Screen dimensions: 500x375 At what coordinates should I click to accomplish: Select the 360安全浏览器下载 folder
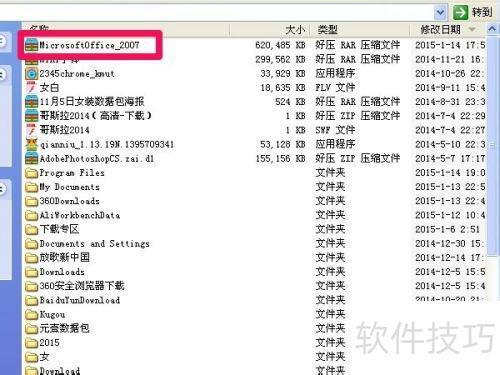75,286
